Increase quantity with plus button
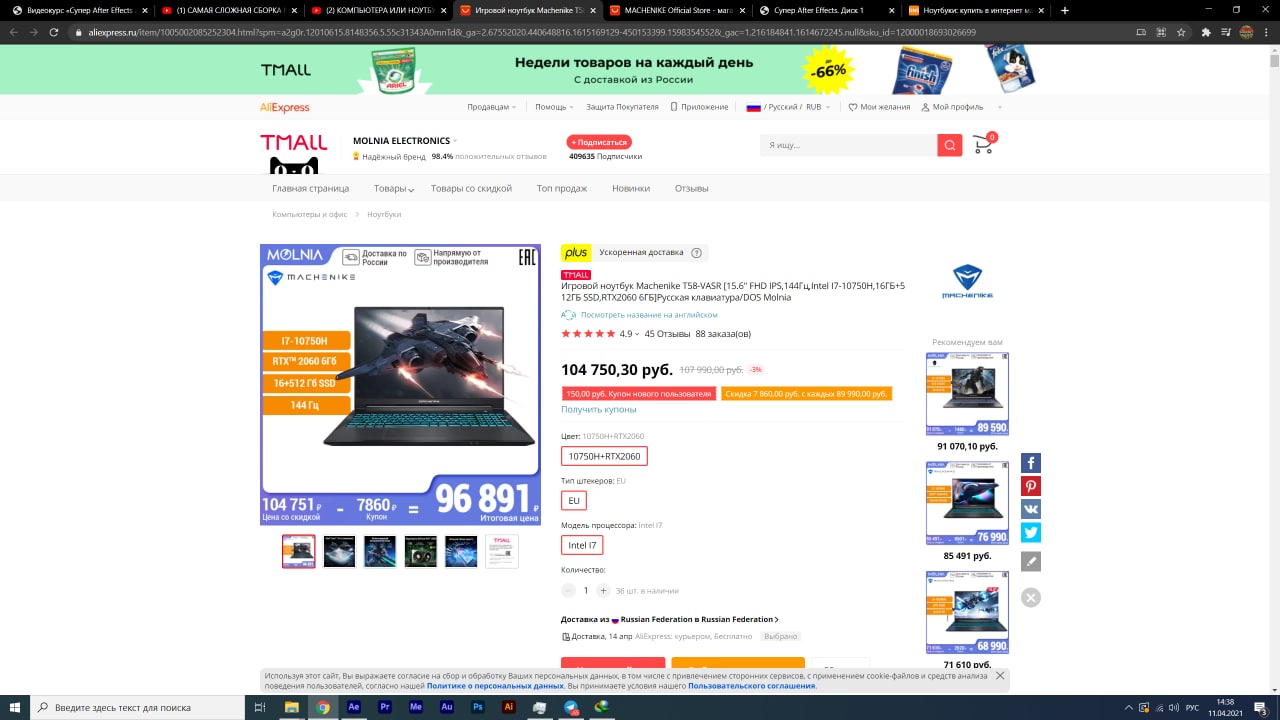The image size is (1280, 720). pos(603,591)
